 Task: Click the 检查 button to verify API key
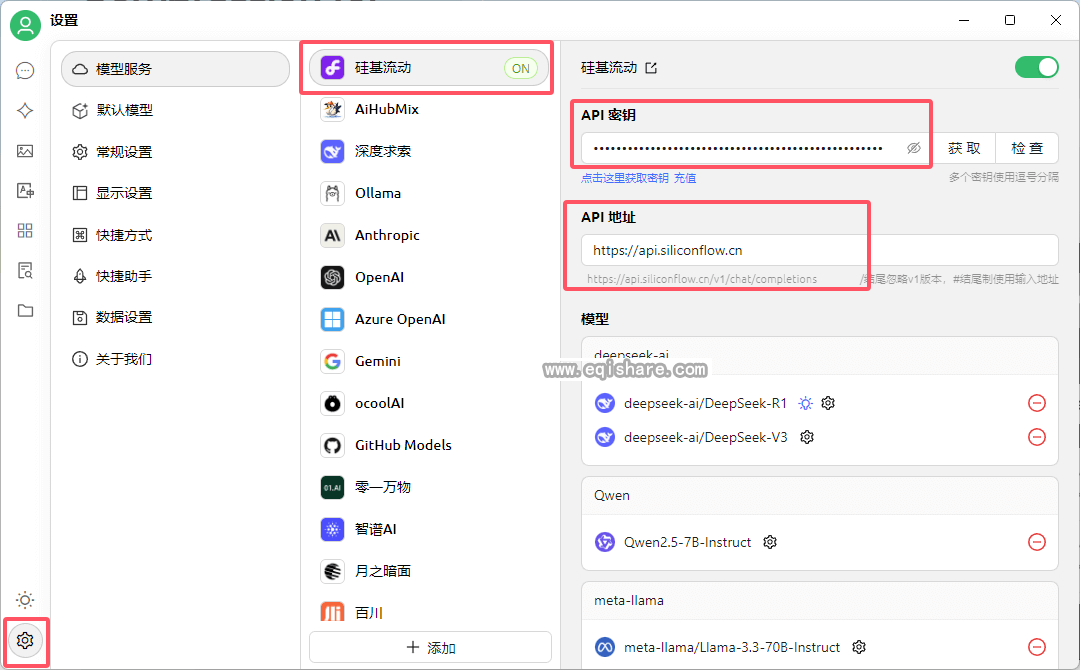pos(1027,147)
